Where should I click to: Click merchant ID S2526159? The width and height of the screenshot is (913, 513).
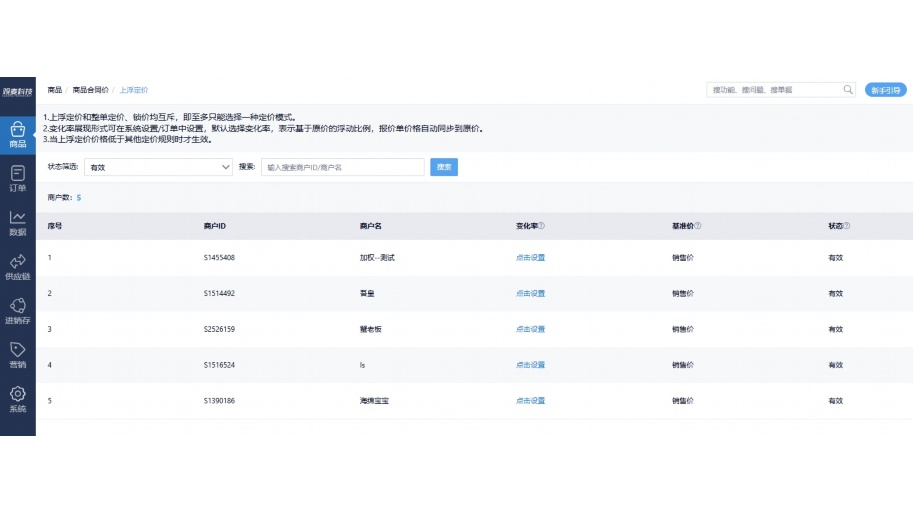(x=220, y=329)
